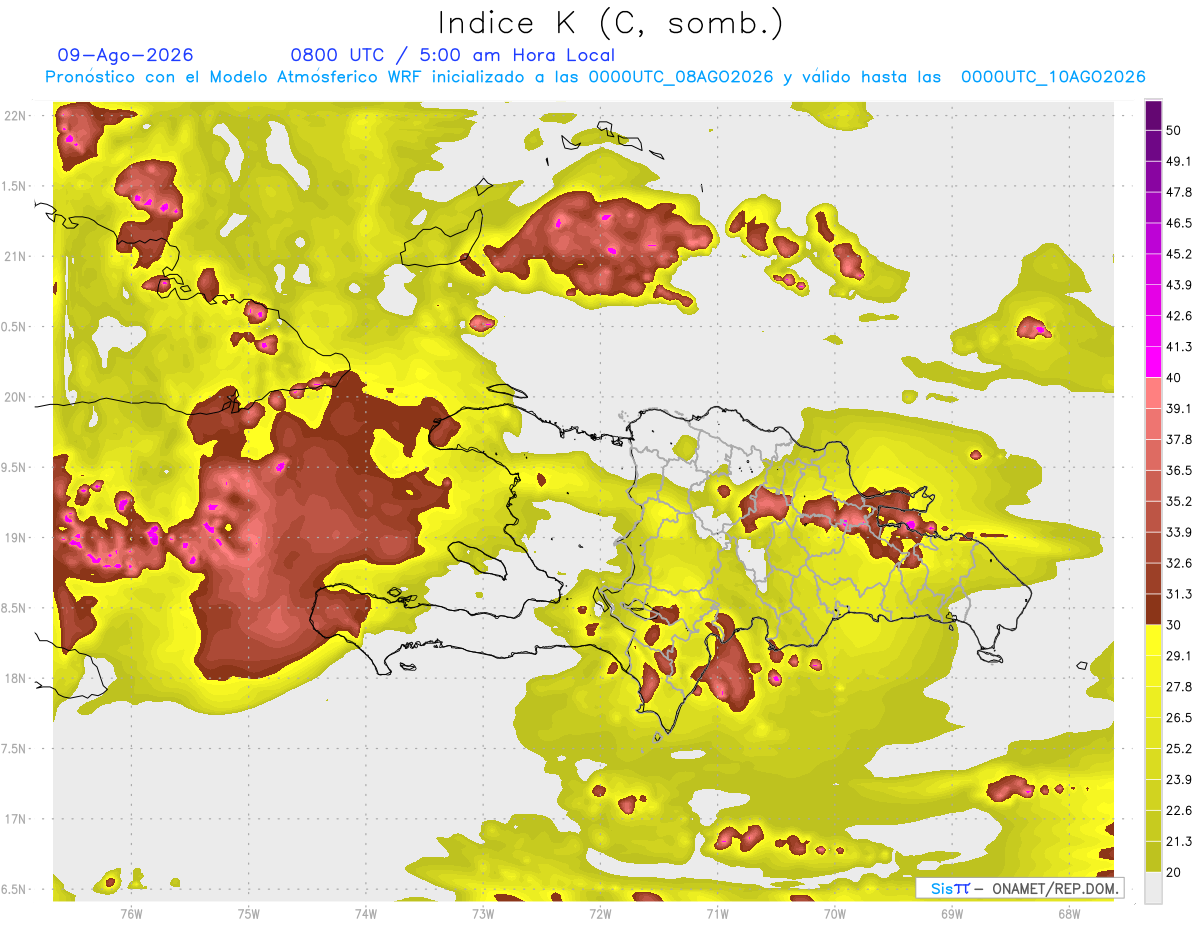Click the colorbar value '50'
The width and height of the screenshot is (1200, 927).
[1174, 130]
